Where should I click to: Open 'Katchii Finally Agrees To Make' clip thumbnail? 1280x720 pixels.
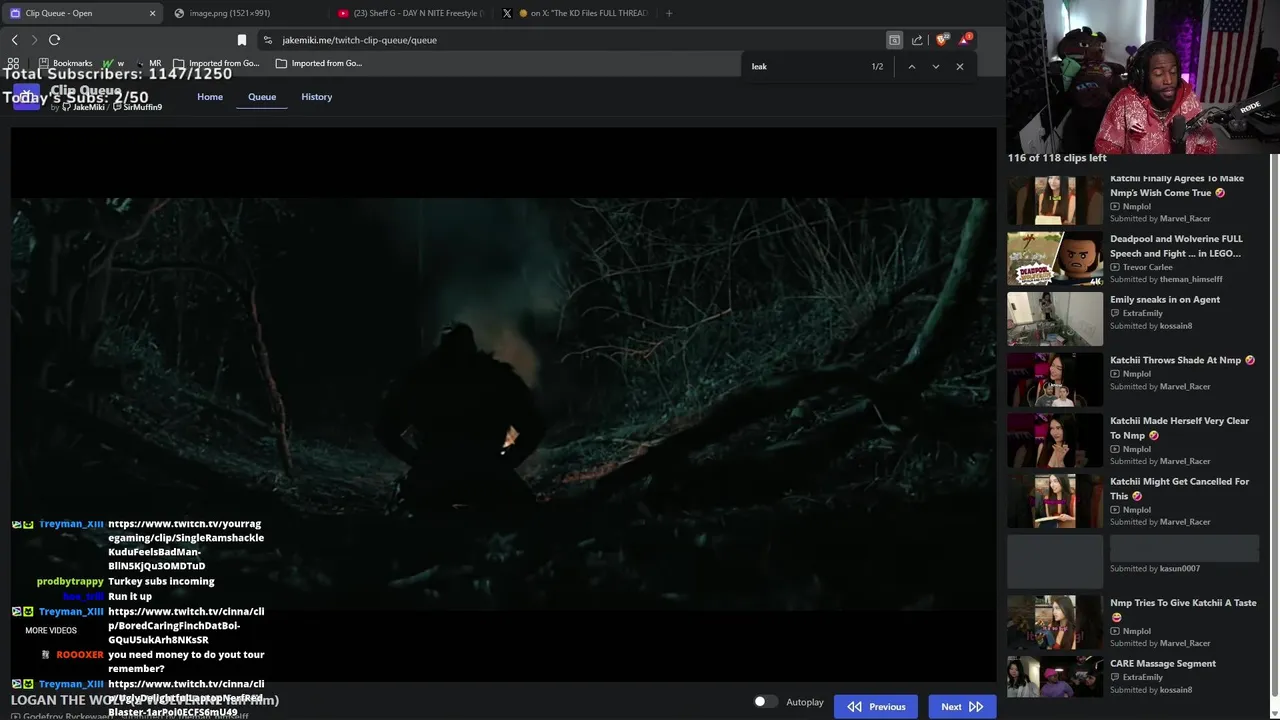[x=1055, y=200]
